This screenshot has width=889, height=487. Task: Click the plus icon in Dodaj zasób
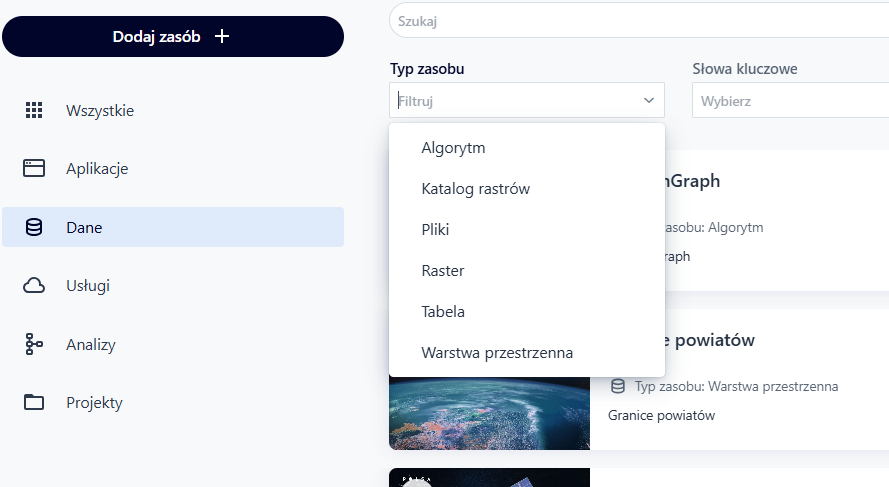222,36
